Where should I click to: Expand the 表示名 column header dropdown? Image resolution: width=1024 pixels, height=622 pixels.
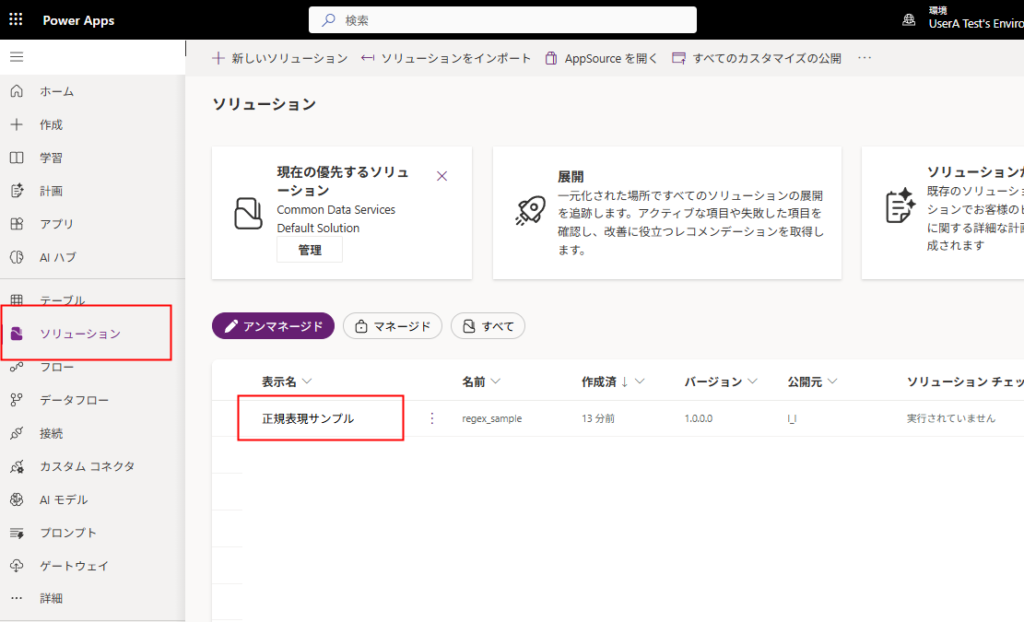307,382
